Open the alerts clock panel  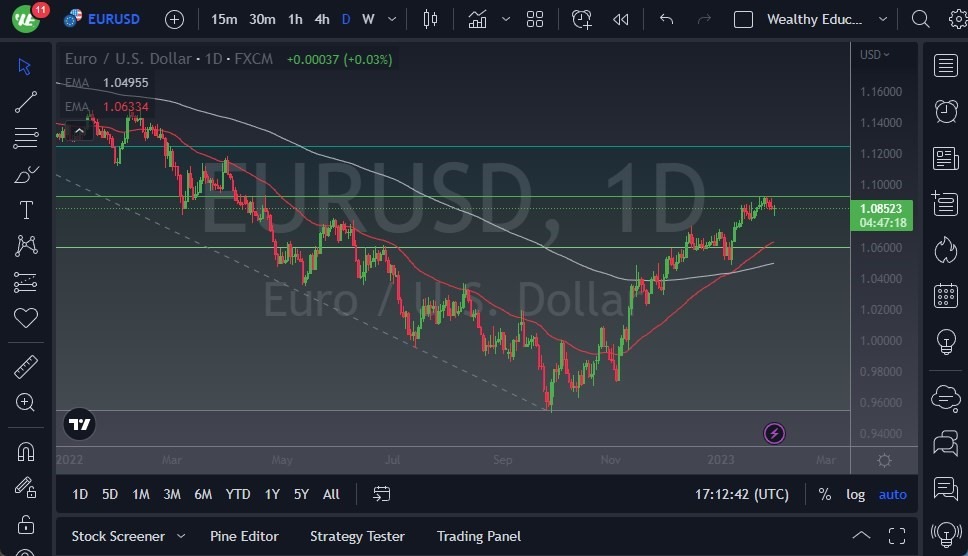click(x=946, y=112)
